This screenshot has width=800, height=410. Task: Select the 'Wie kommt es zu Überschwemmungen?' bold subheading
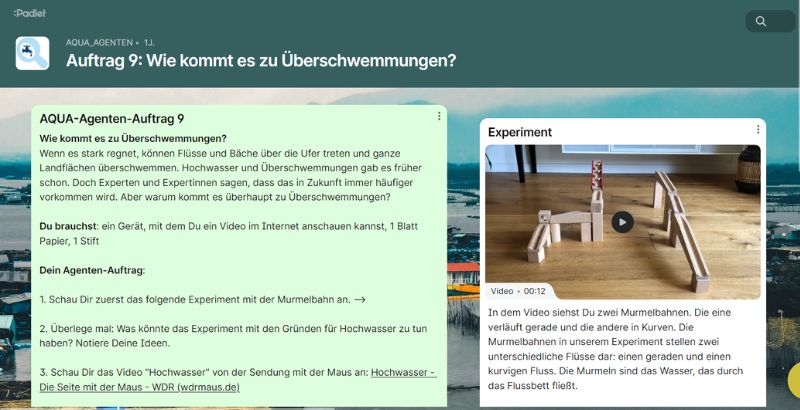pyautogui.click(x=133, y=139)
